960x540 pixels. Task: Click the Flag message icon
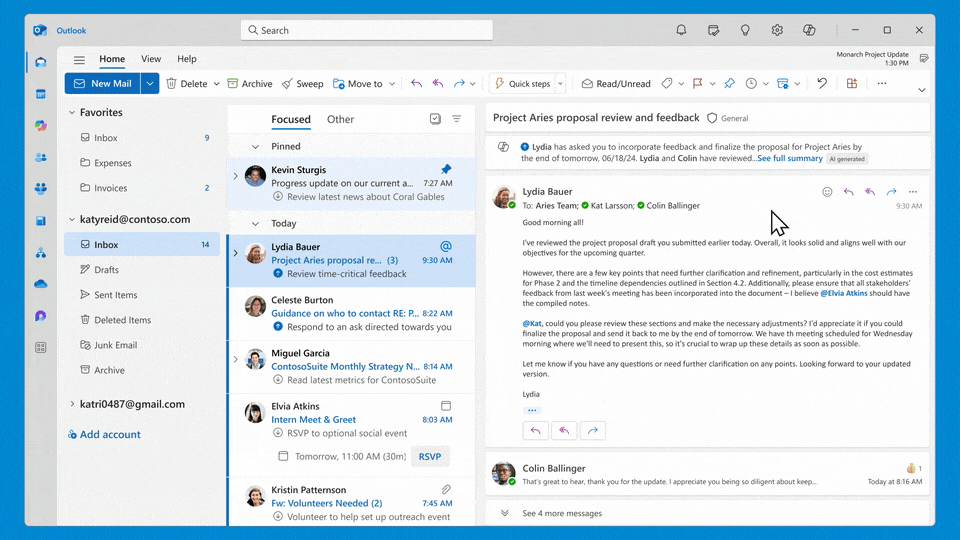click(697, 84)
